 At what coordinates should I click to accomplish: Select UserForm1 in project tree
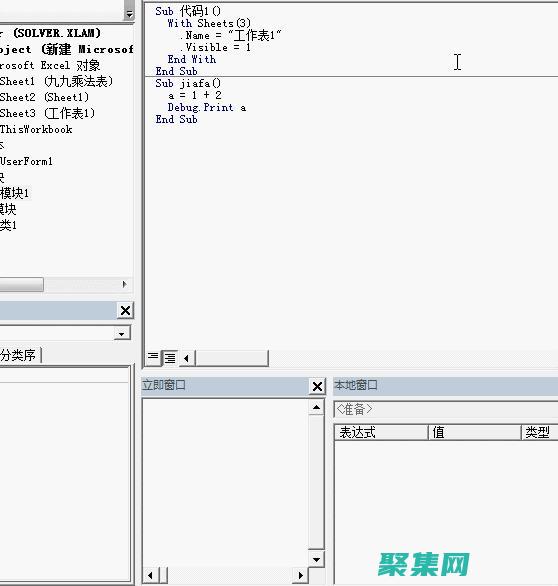(x=26, y=161)
